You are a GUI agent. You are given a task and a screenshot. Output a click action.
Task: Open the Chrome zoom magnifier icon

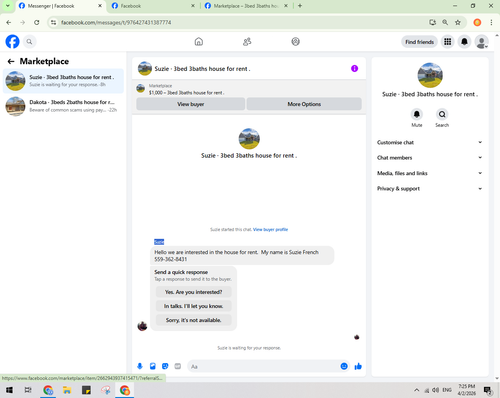pos(445,22)
